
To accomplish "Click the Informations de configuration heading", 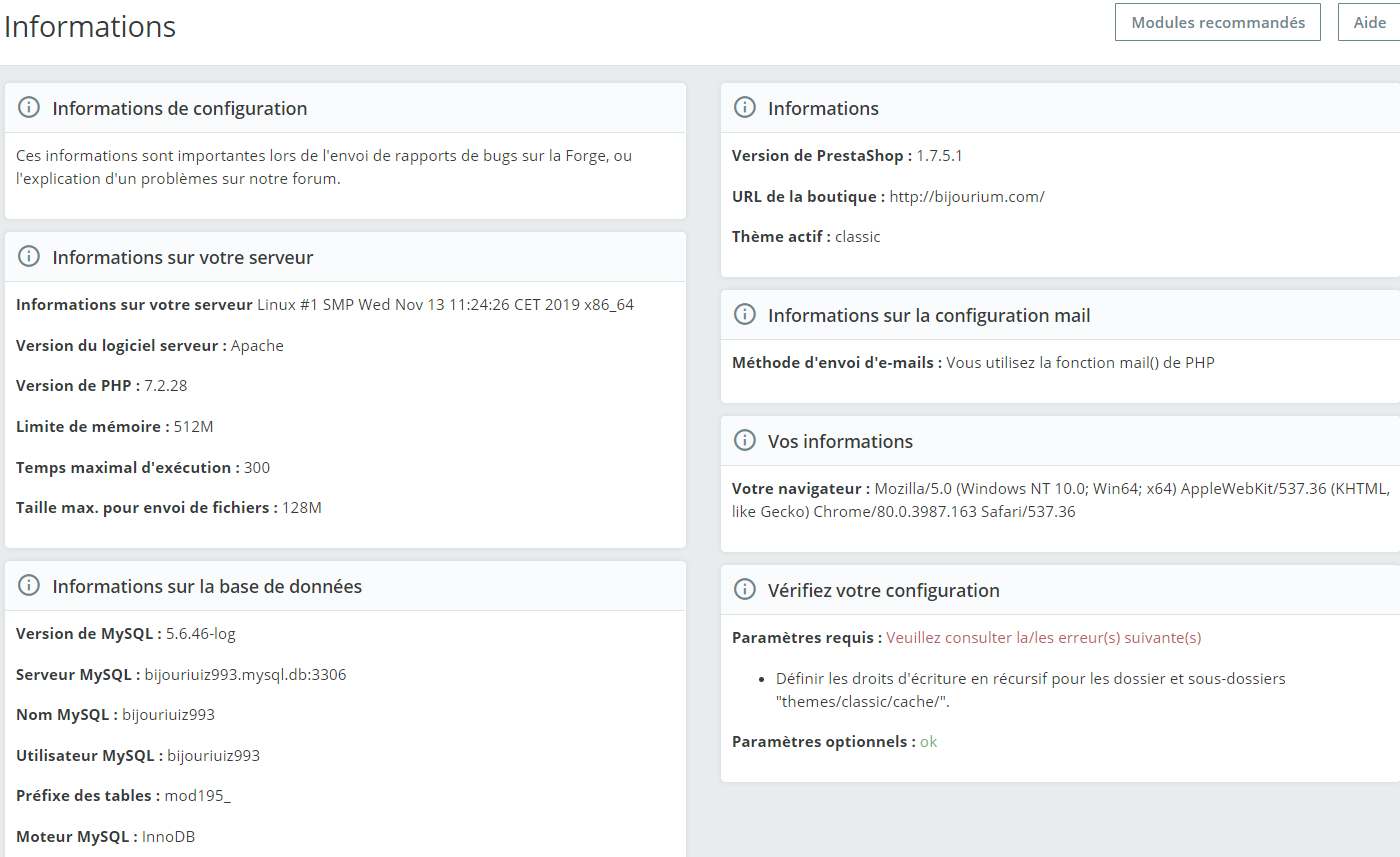I will [x=180, y=108].
